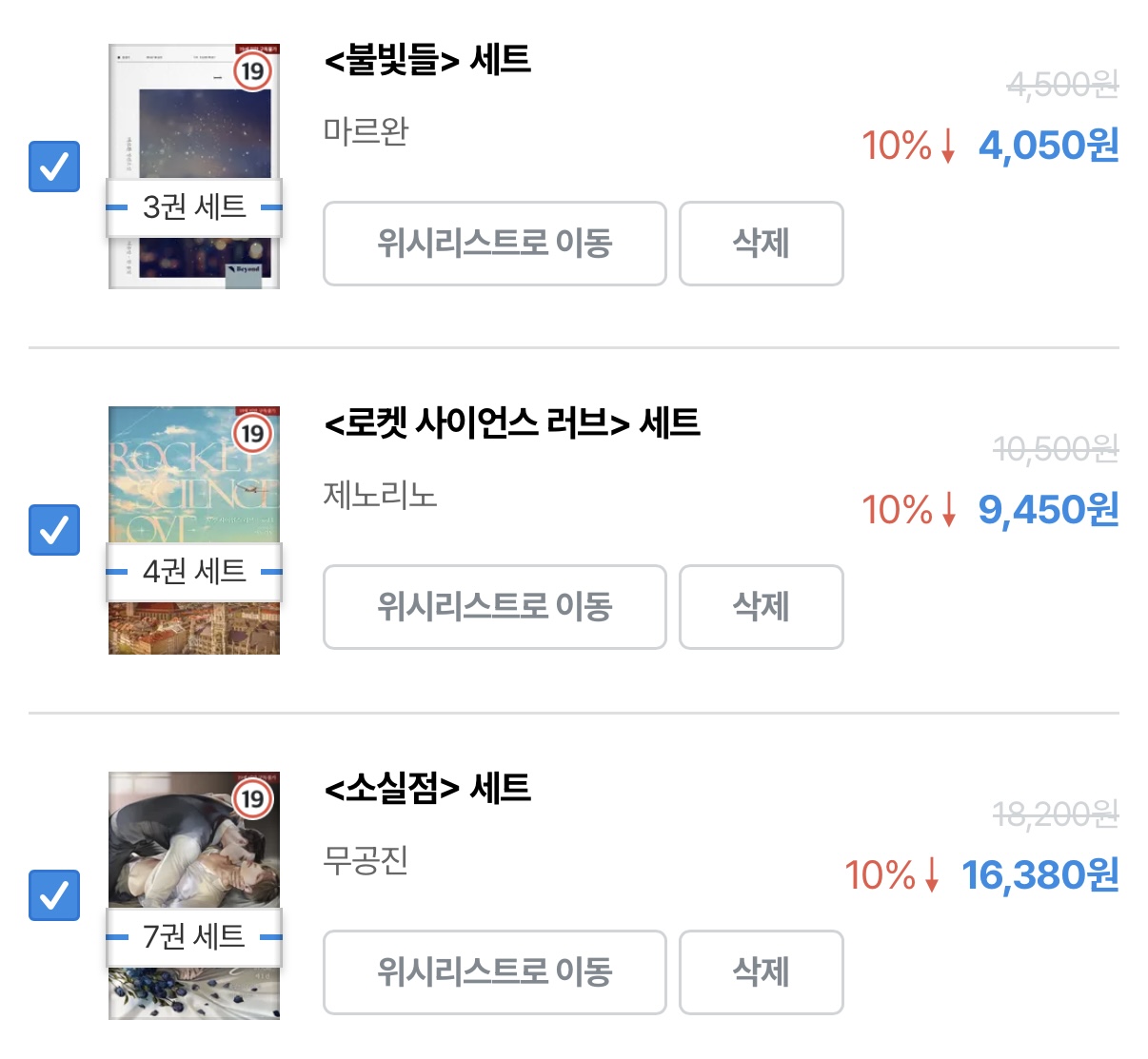Toggle the 소실점 세트 checkbox
This screenshot has height=1059, width=1148.
pos(54,894)
